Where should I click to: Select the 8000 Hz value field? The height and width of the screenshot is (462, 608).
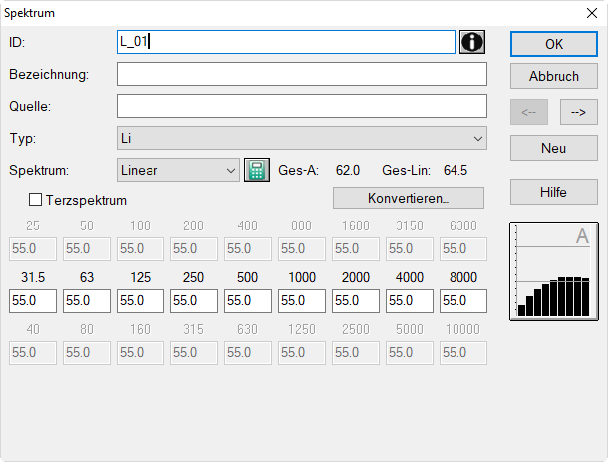[x=463, y=301]
